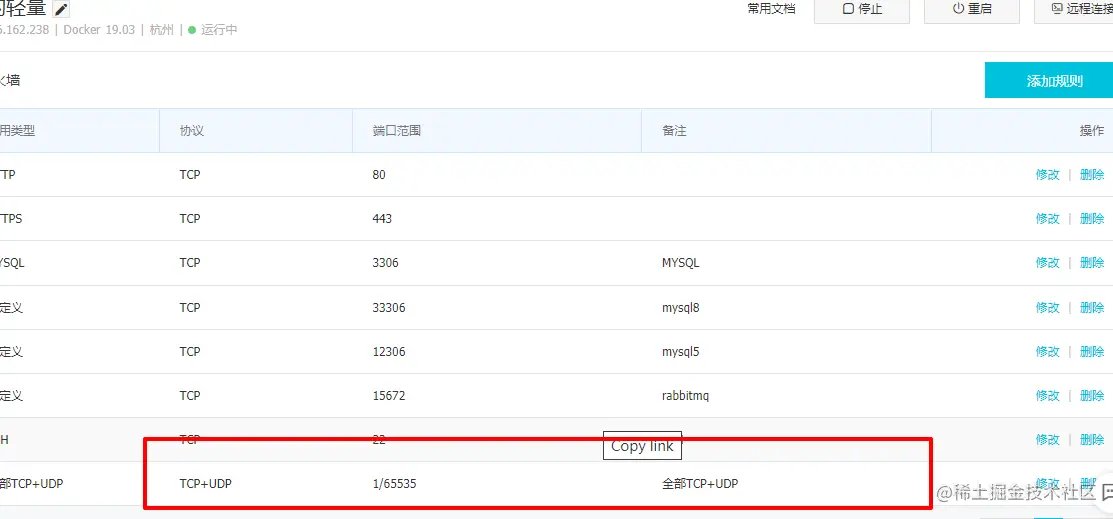Click 删除 for the port 3306 rule
The height and width of the screenshot is (519, 1113).
1092,263
